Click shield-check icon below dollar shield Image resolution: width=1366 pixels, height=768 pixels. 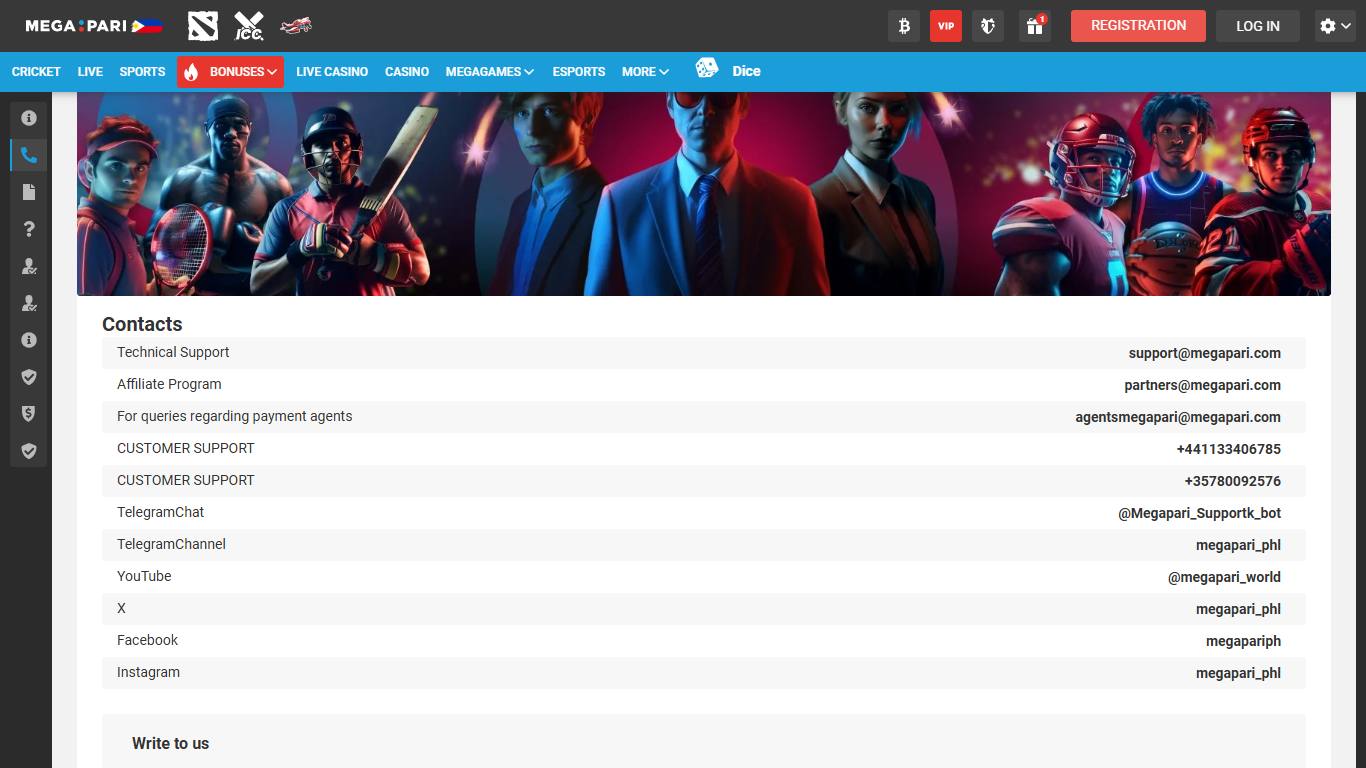click(29, 451)
